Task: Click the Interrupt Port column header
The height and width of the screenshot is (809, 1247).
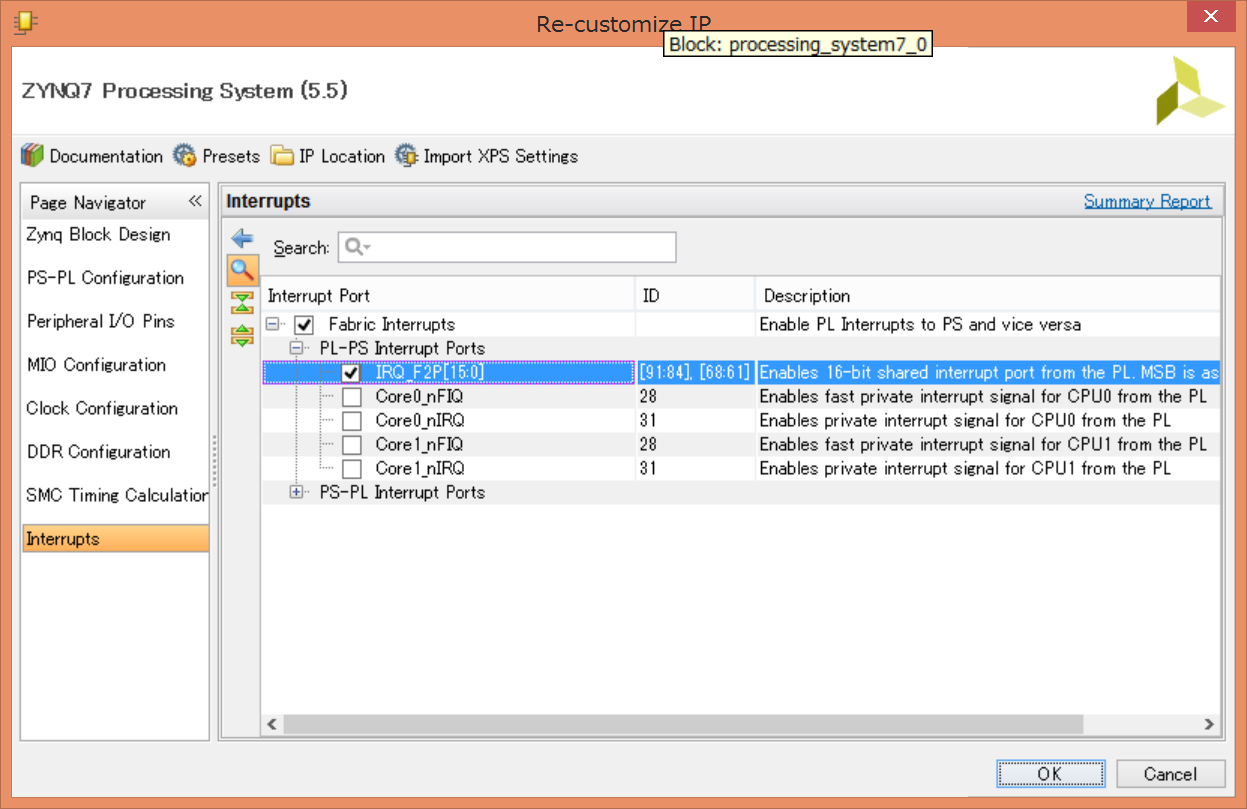Action: tap(448, 296)
